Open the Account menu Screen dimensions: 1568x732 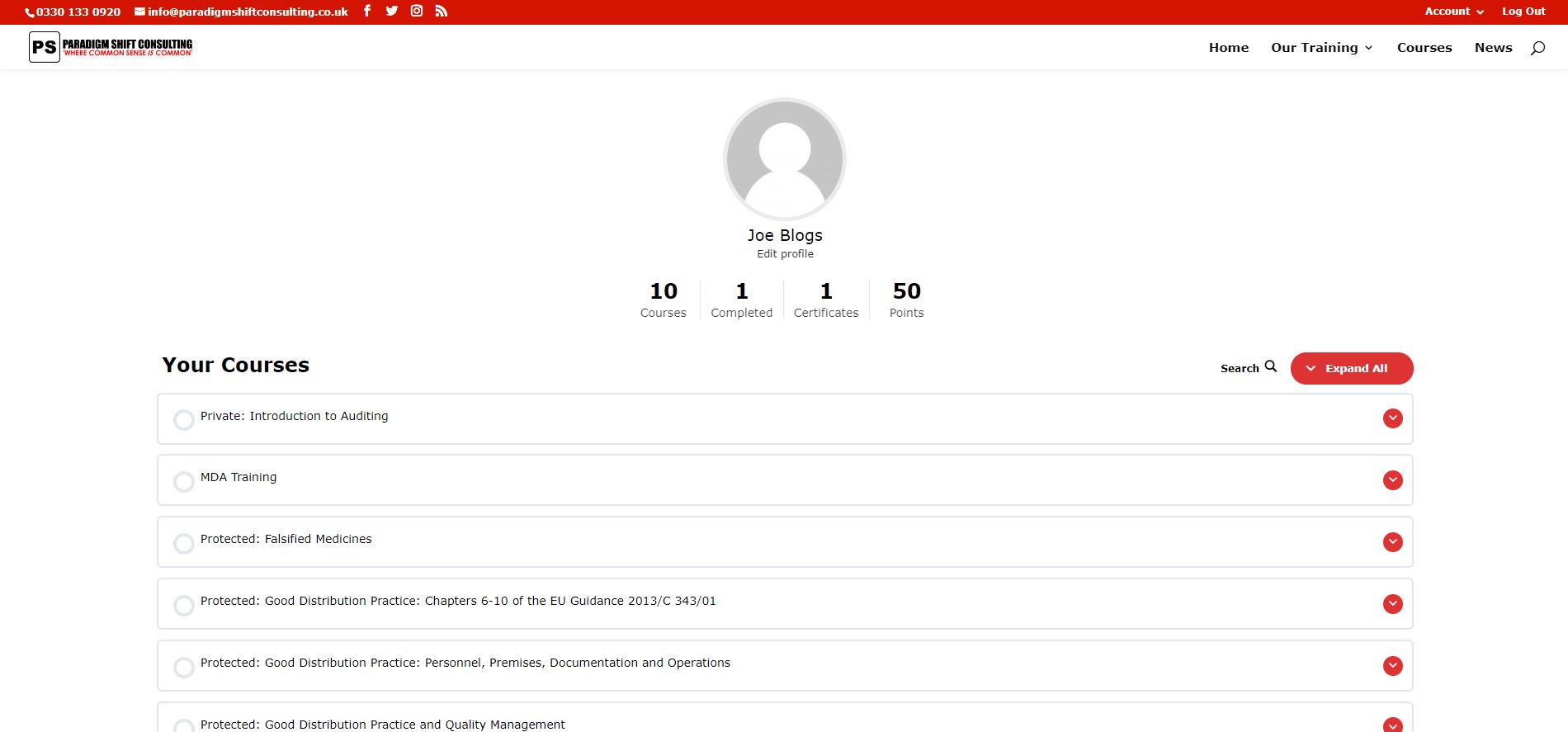[x=1454, y=12]
